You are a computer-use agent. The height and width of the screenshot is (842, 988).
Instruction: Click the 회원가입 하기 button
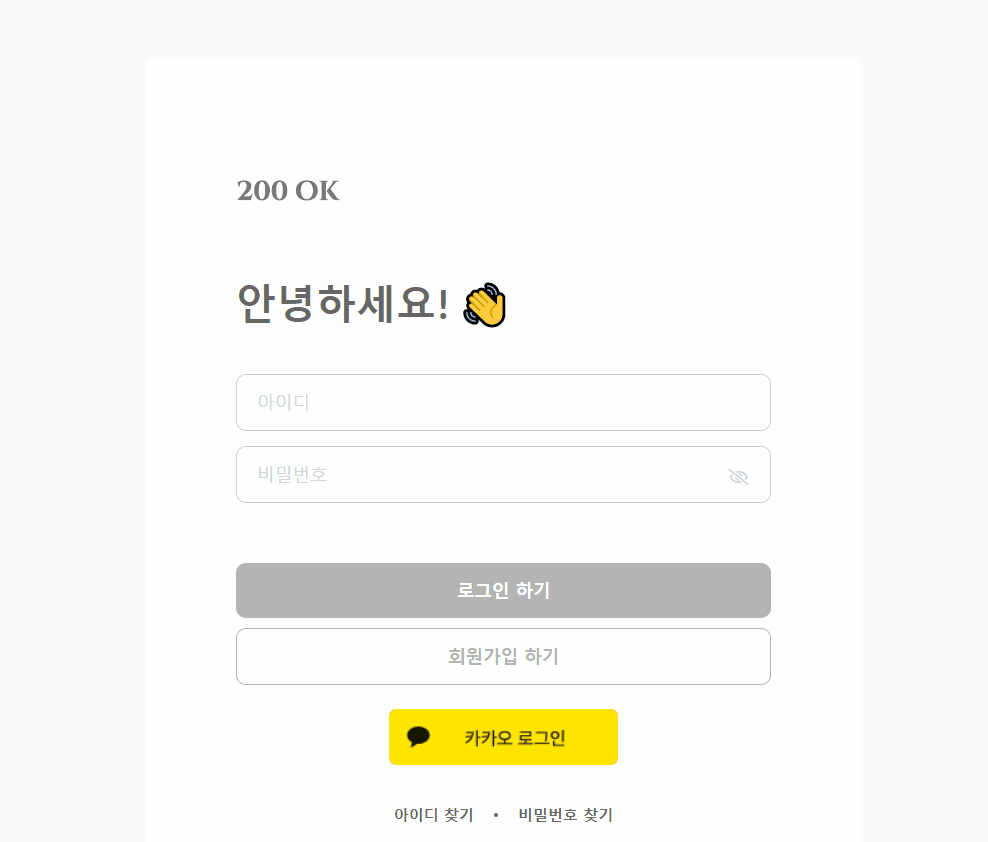(503, 656)
